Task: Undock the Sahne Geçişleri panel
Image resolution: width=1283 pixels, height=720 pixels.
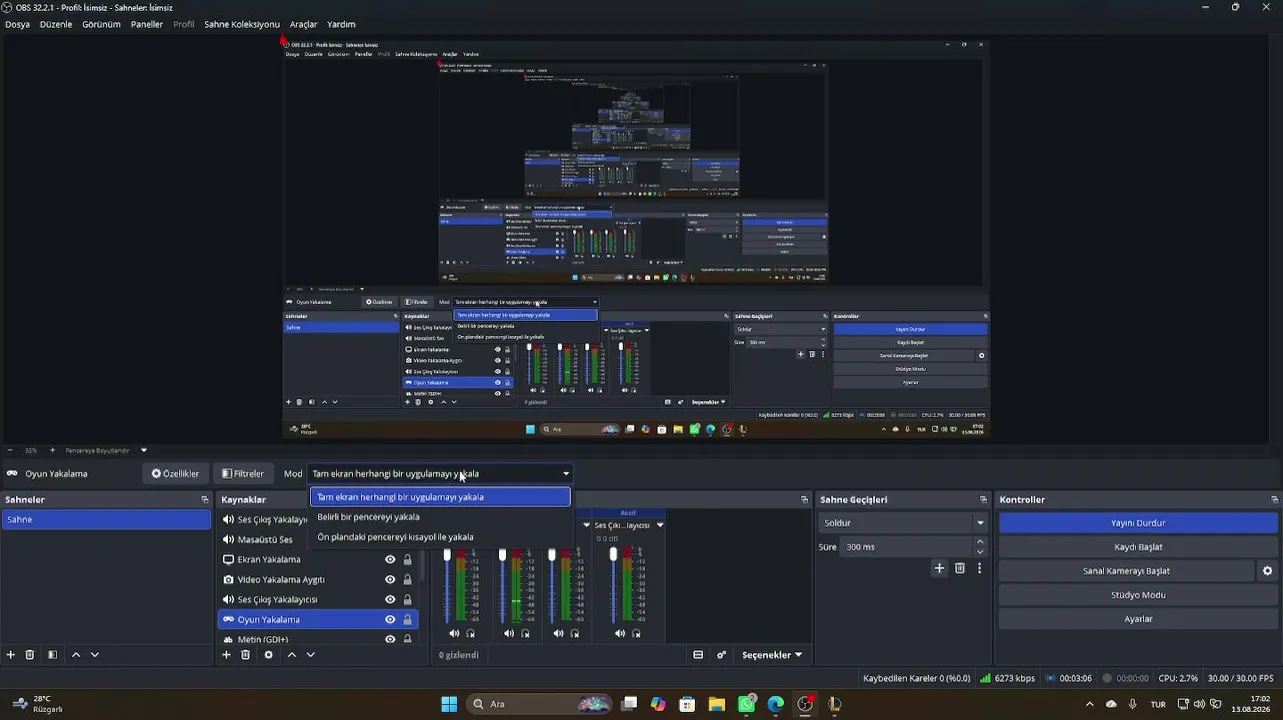Action: coord(983,500)
